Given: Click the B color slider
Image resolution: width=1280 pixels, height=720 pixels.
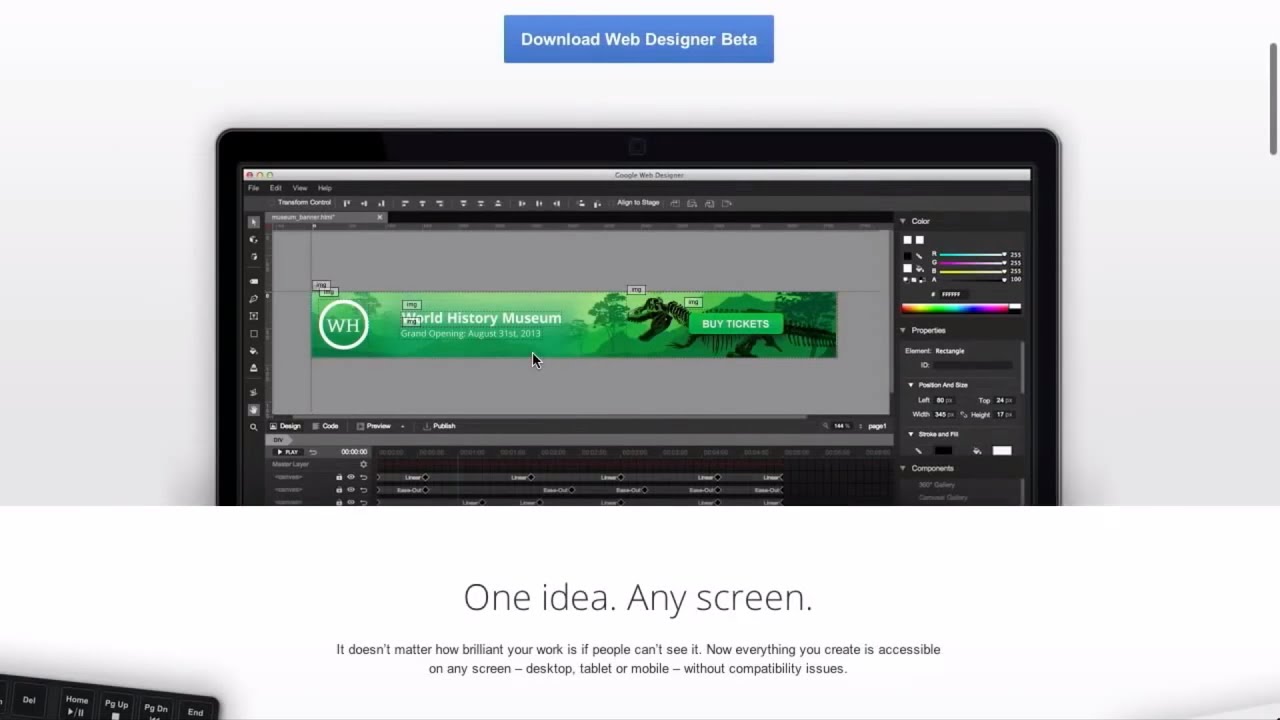Looking at the screenshot, I should 973,271.
